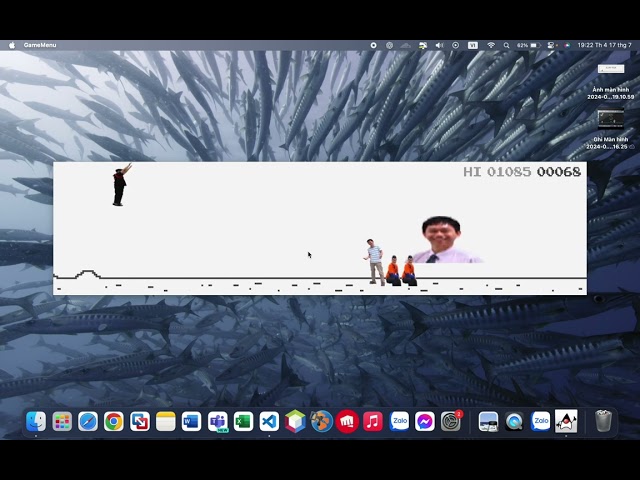Viewport: 640px width, 480px height.
Task: Open the volume control in menu bar
Action: (x=439, y=45)
